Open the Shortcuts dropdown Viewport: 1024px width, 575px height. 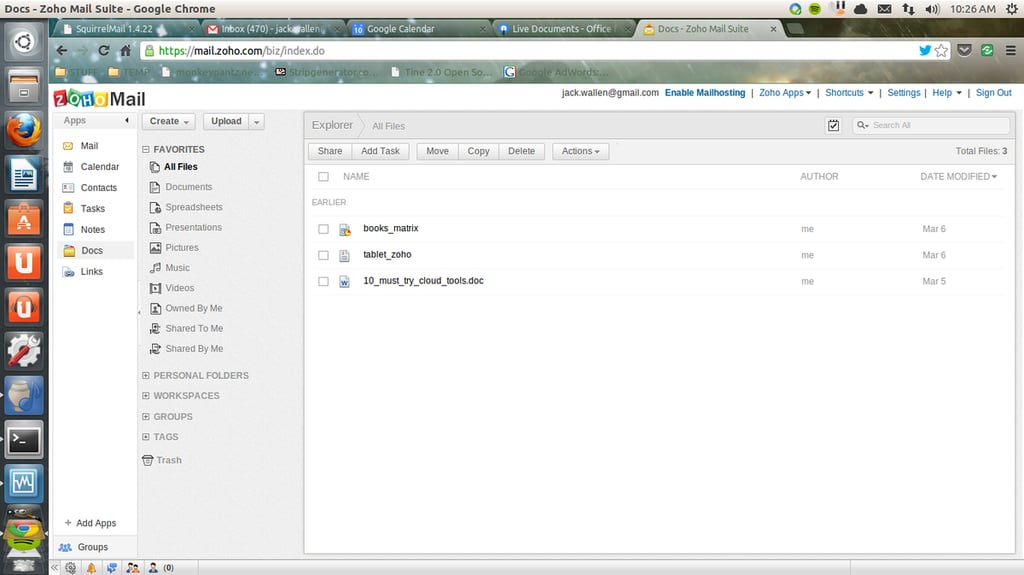[849, 93]
